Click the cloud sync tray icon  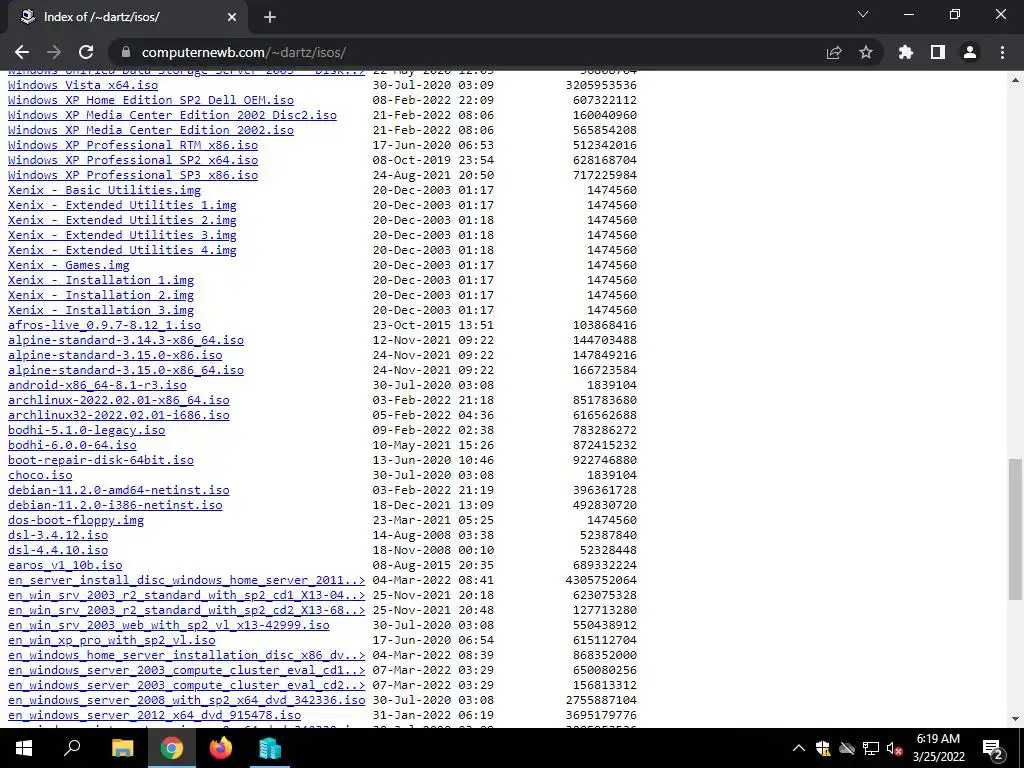tap(847, 748)
